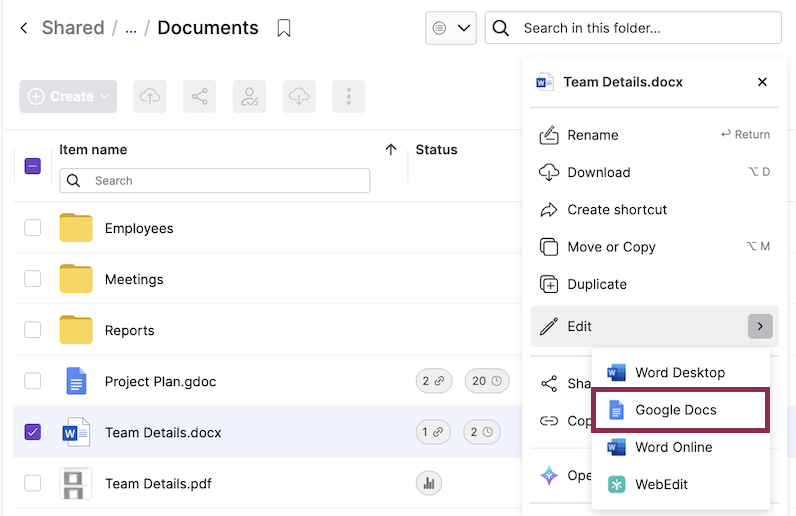Click the upload cloud icon in toolbar

click(150, 96)
